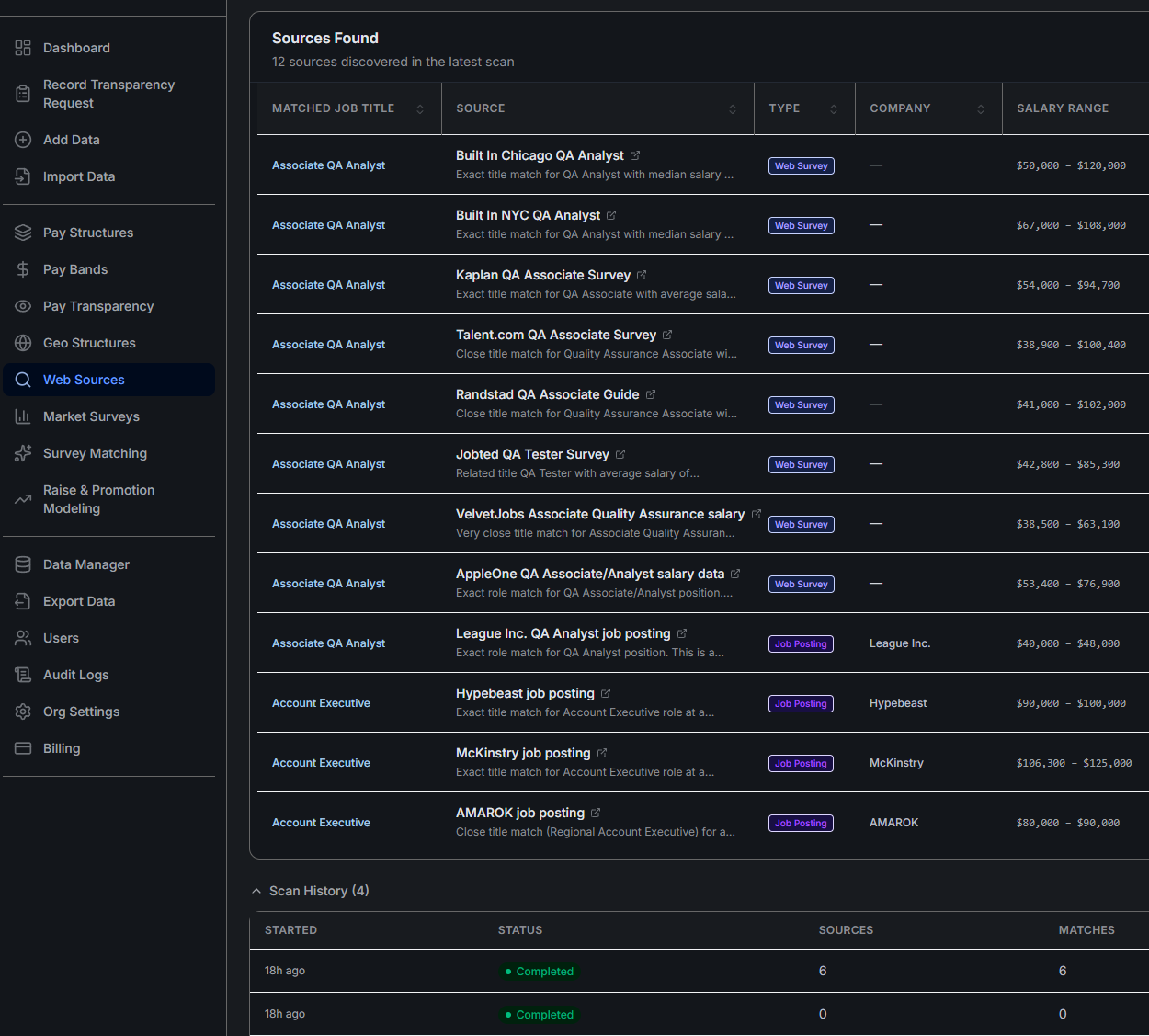The width and height of the screenshot is (1149, 1036).
Task: Select the Pay Bands dollar icon
Action: point(22,269)
